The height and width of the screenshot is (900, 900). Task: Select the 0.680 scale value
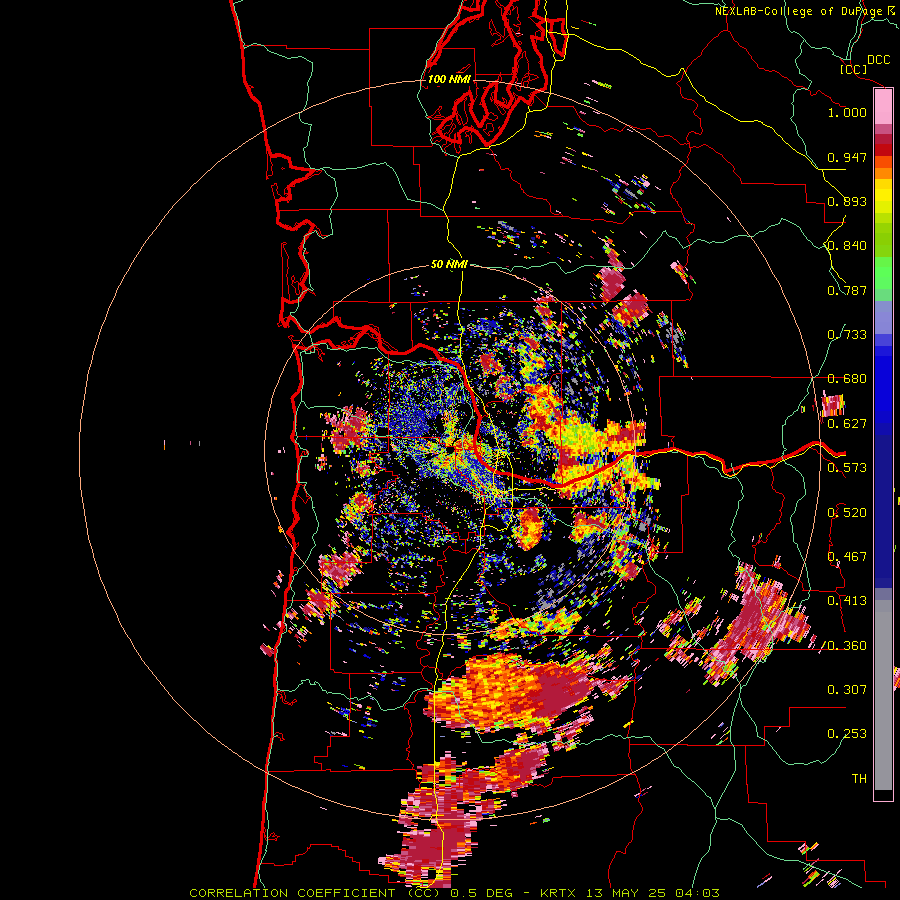(x=847, y=379)
